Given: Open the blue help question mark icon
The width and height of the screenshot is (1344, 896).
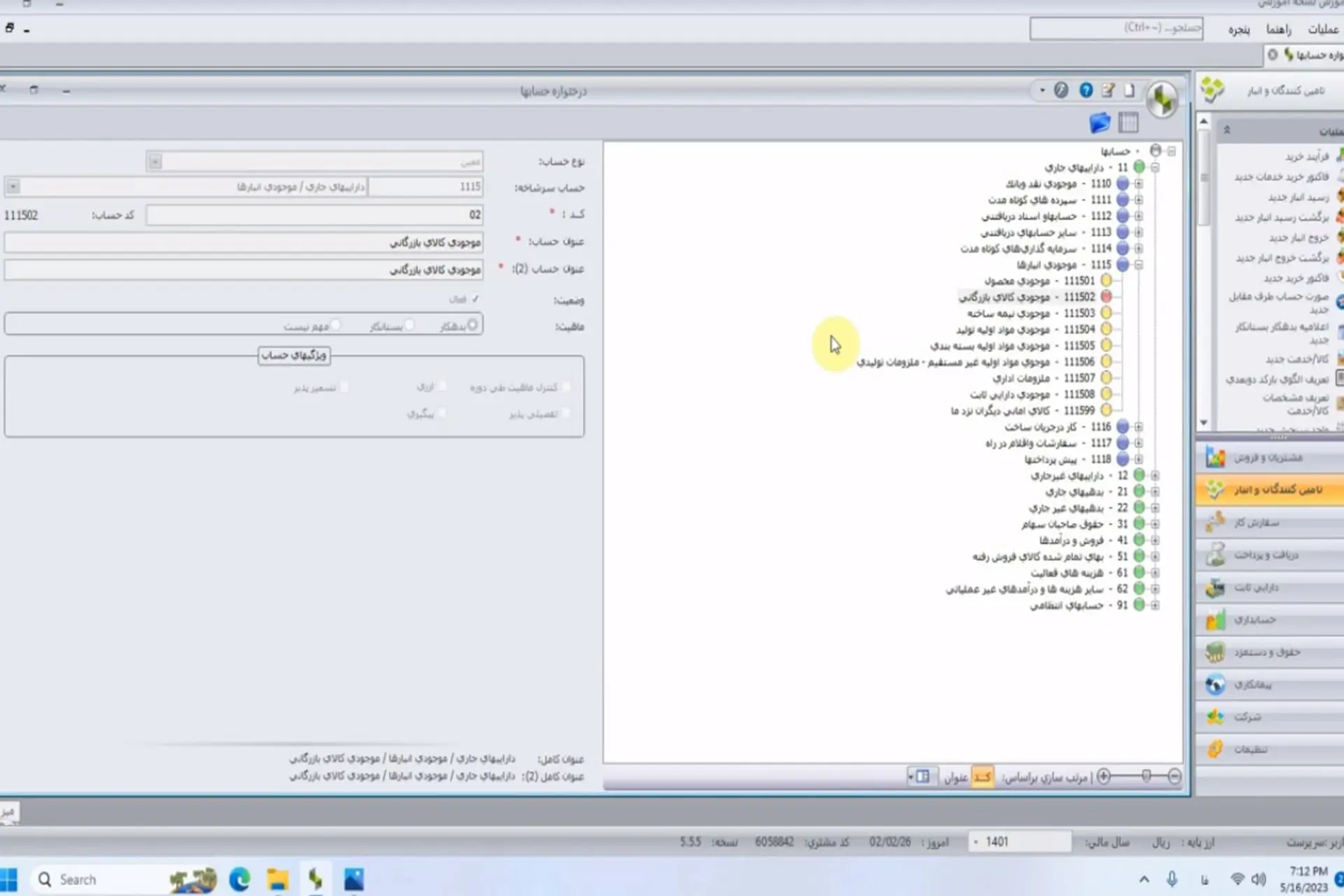Looking at the screenshot, I should point(1086,90).
